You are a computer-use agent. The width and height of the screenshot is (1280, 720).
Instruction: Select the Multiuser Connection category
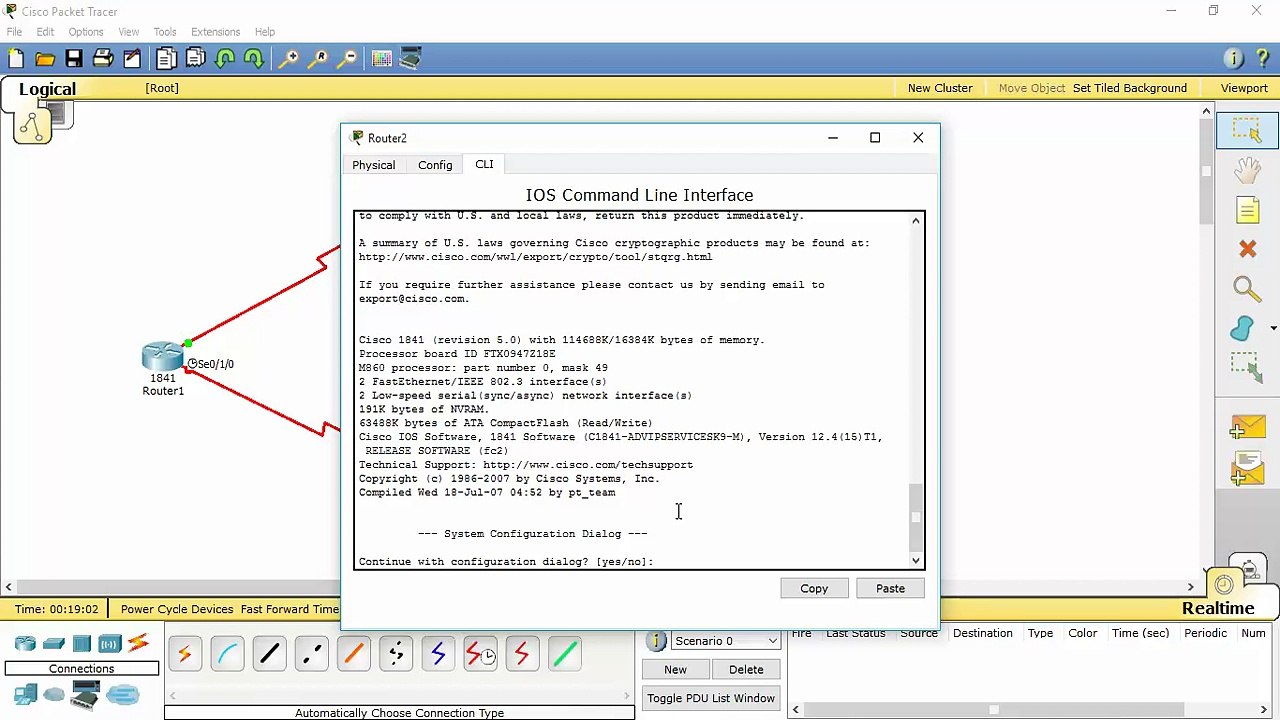point(123,694)
